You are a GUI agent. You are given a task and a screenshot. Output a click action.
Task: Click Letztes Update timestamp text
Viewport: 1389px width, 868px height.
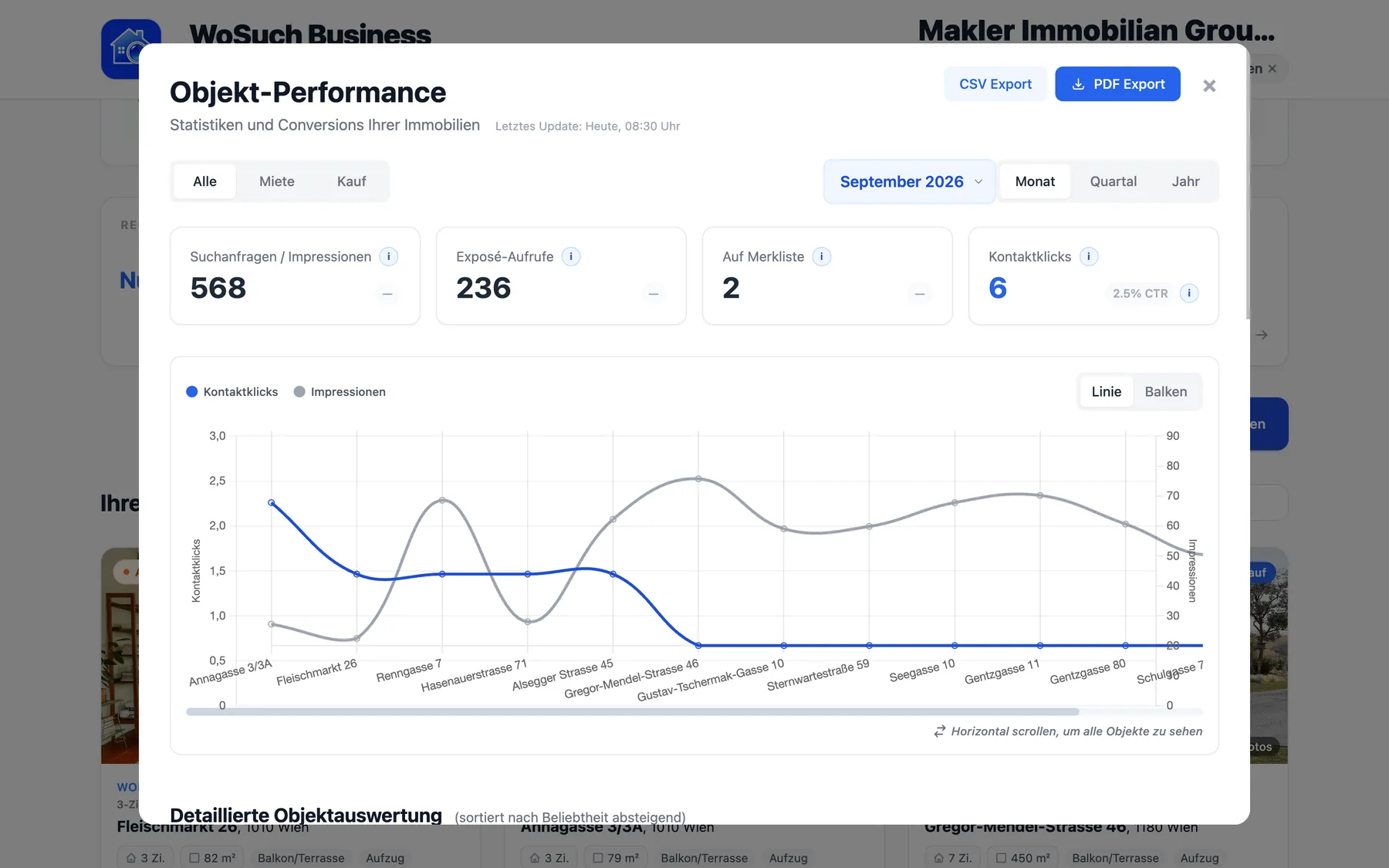click(x=587, y=126)
